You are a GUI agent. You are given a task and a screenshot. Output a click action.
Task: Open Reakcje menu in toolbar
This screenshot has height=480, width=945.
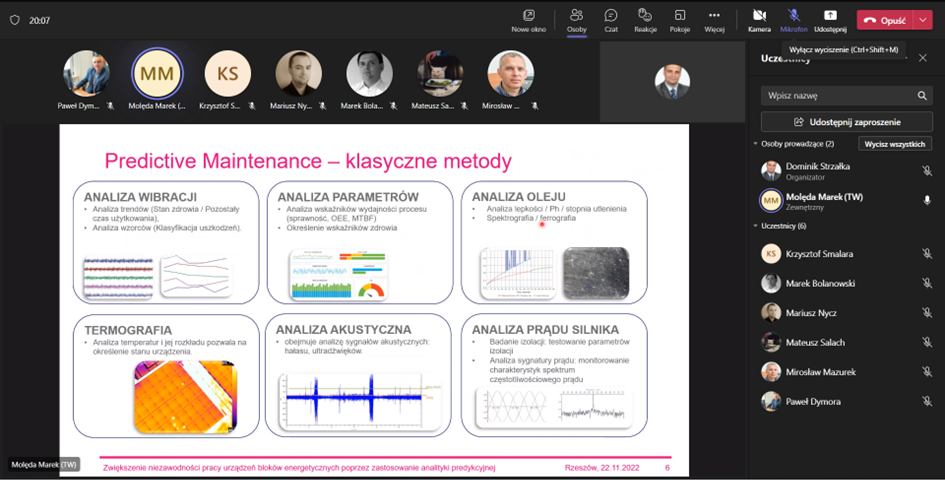tap(645, 19)
